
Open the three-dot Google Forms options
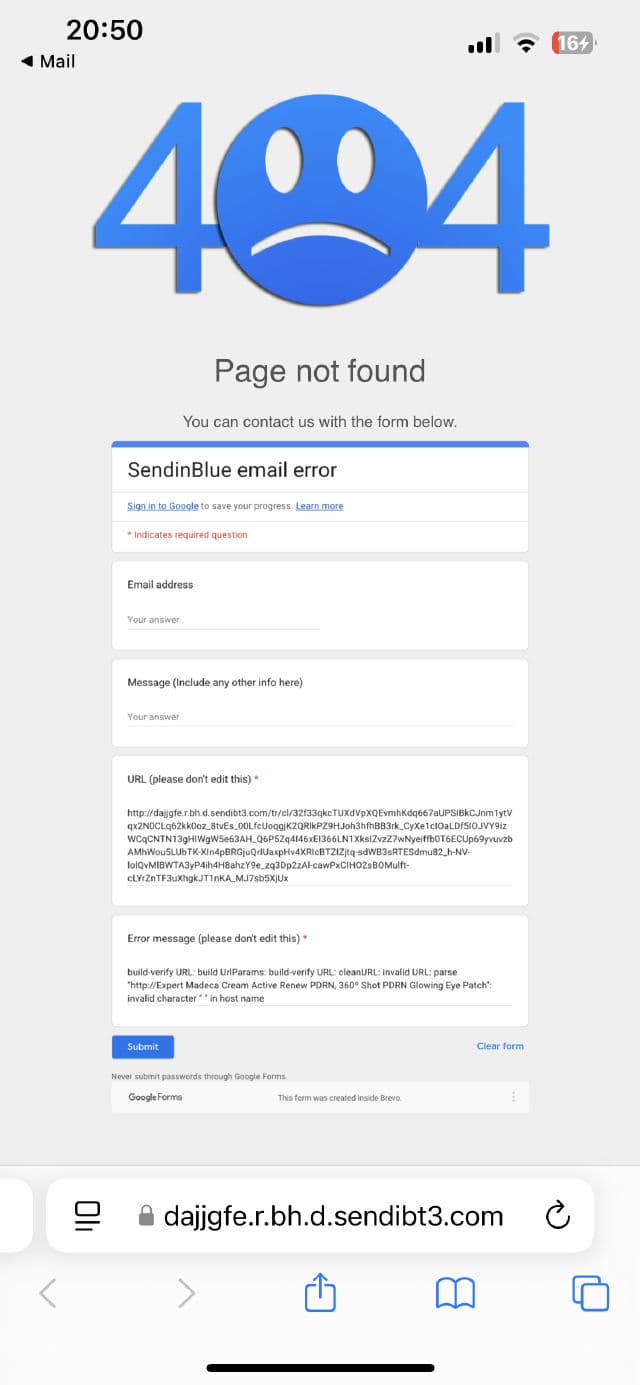pos(514,1097)
